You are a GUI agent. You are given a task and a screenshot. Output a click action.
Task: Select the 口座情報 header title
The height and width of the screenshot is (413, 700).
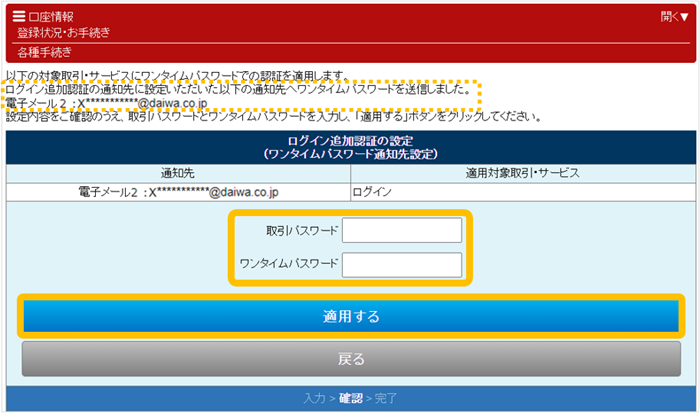(x=51, y=17)
